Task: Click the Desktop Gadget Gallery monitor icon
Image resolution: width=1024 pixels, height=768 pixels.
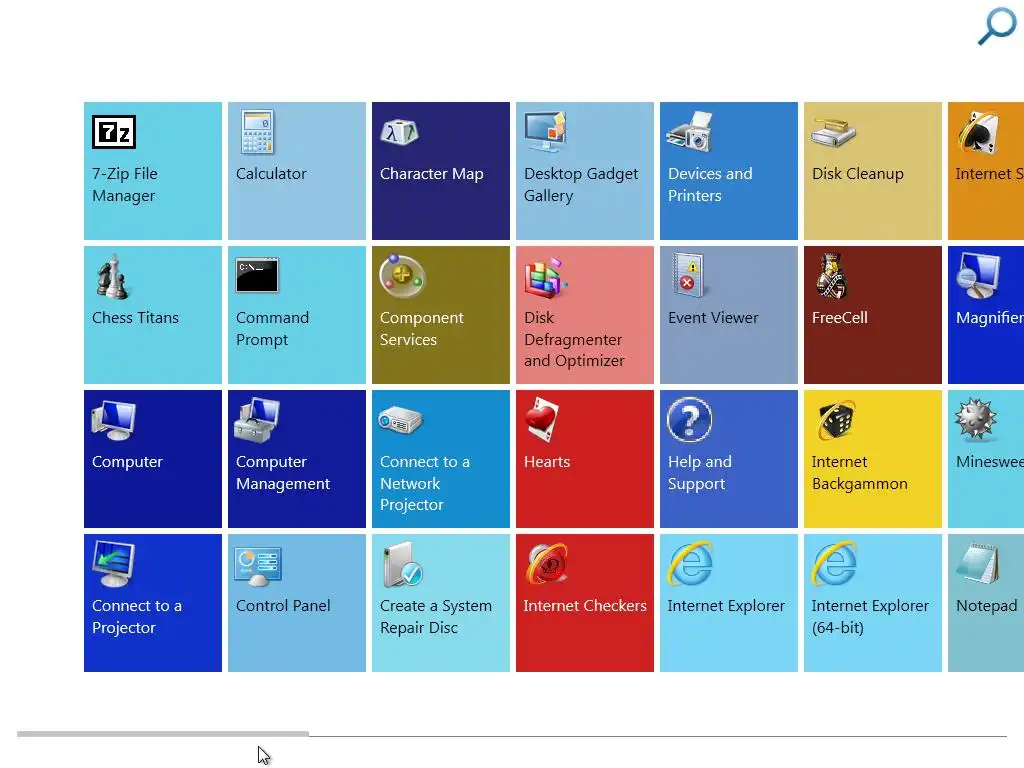Action: click(545, 131)
